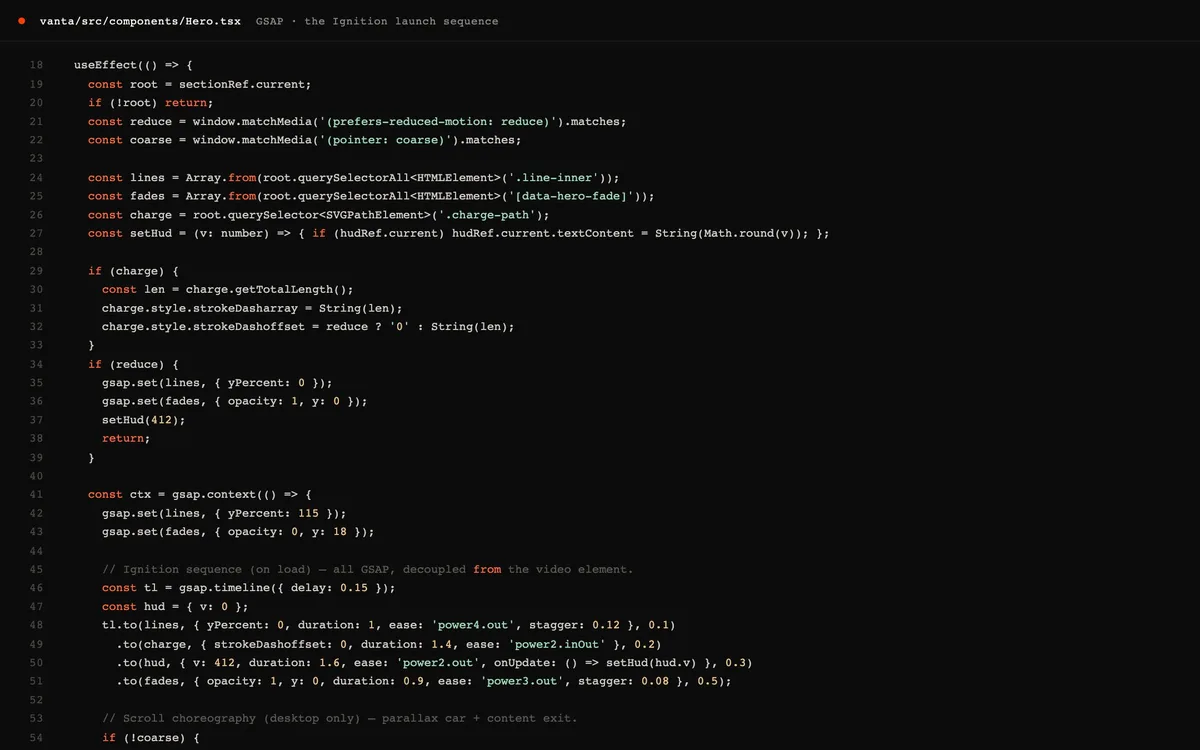The image size is (1200, 750).
Task: Click the "useEffect(() => {" line
Action: pyautogui.click(x=133, y=65)
